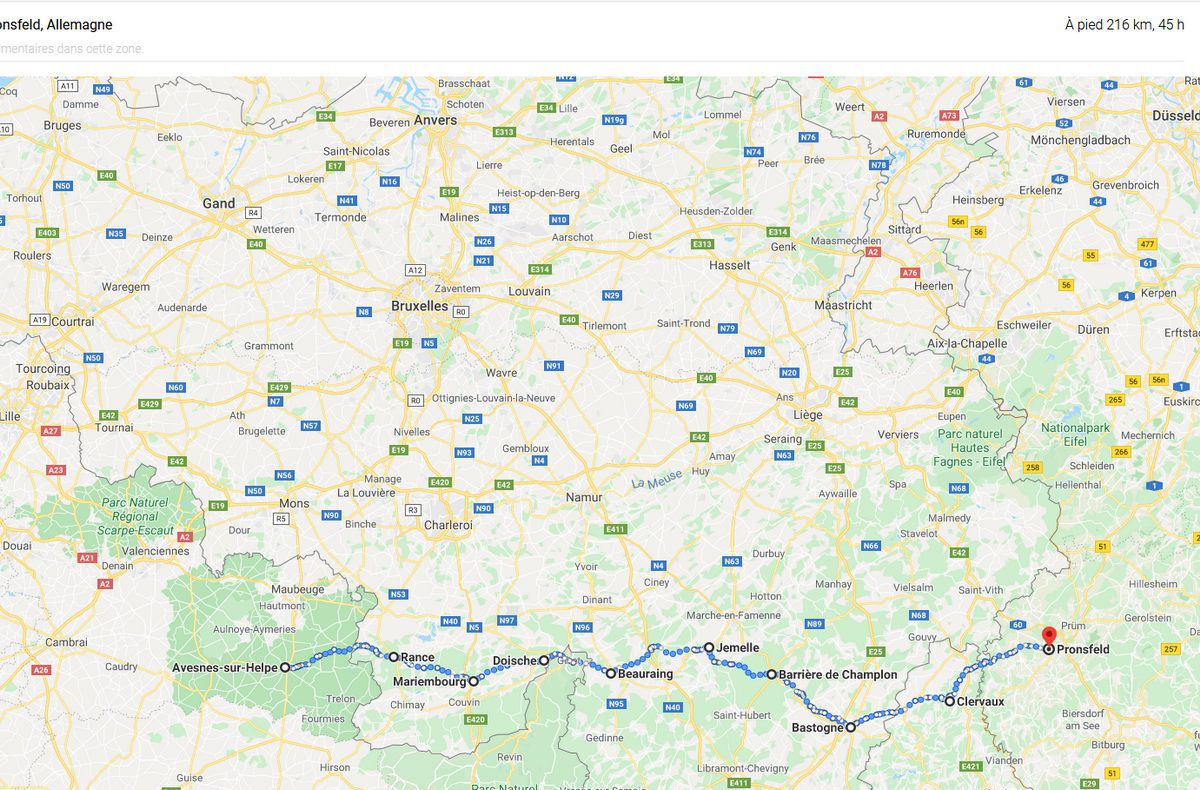The height and width of the screenshot is (790, 1200).
Task: Click the Mariembourg waypoint circle
Action: point(473,681)
